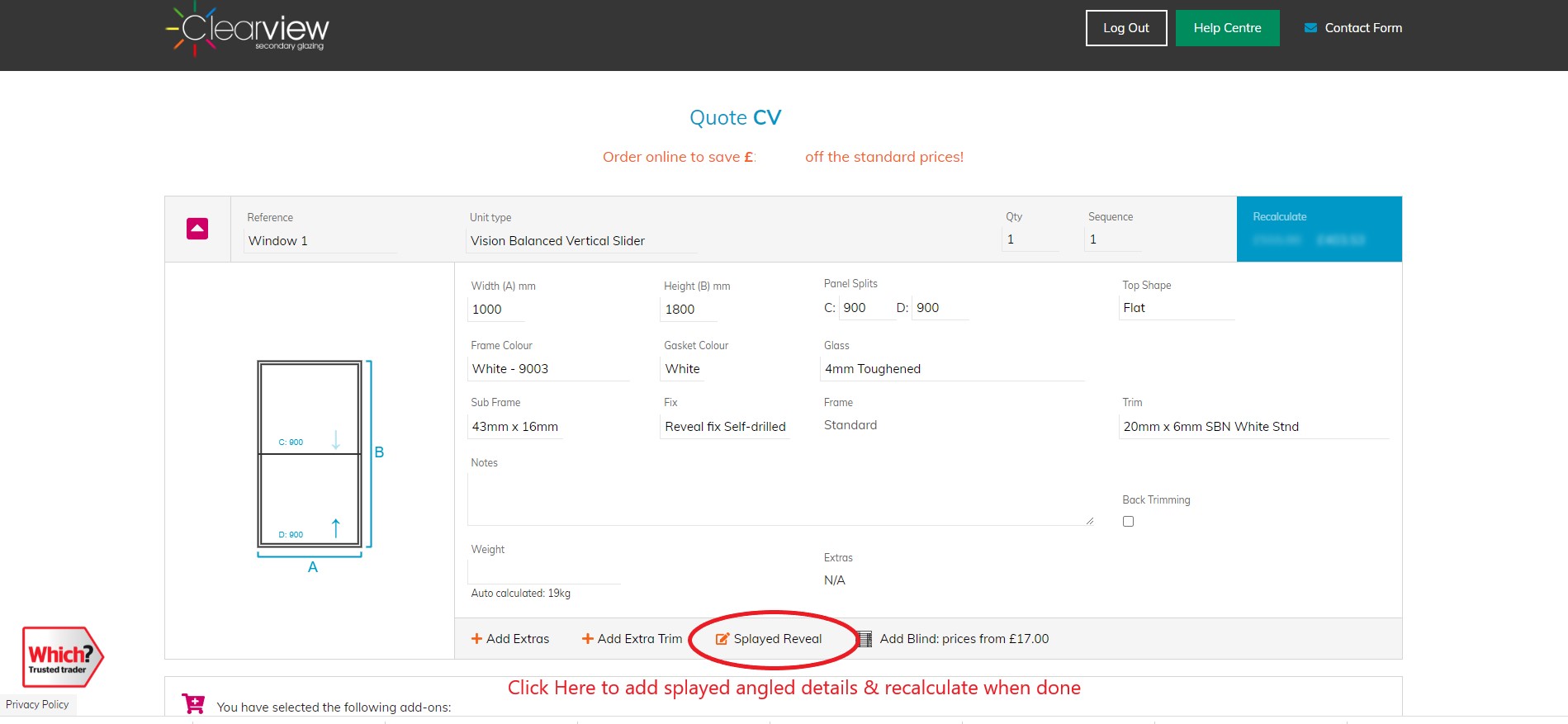Click the Width (A) mm field
Screen dimensions: 1568x724
tap(496, 310)
